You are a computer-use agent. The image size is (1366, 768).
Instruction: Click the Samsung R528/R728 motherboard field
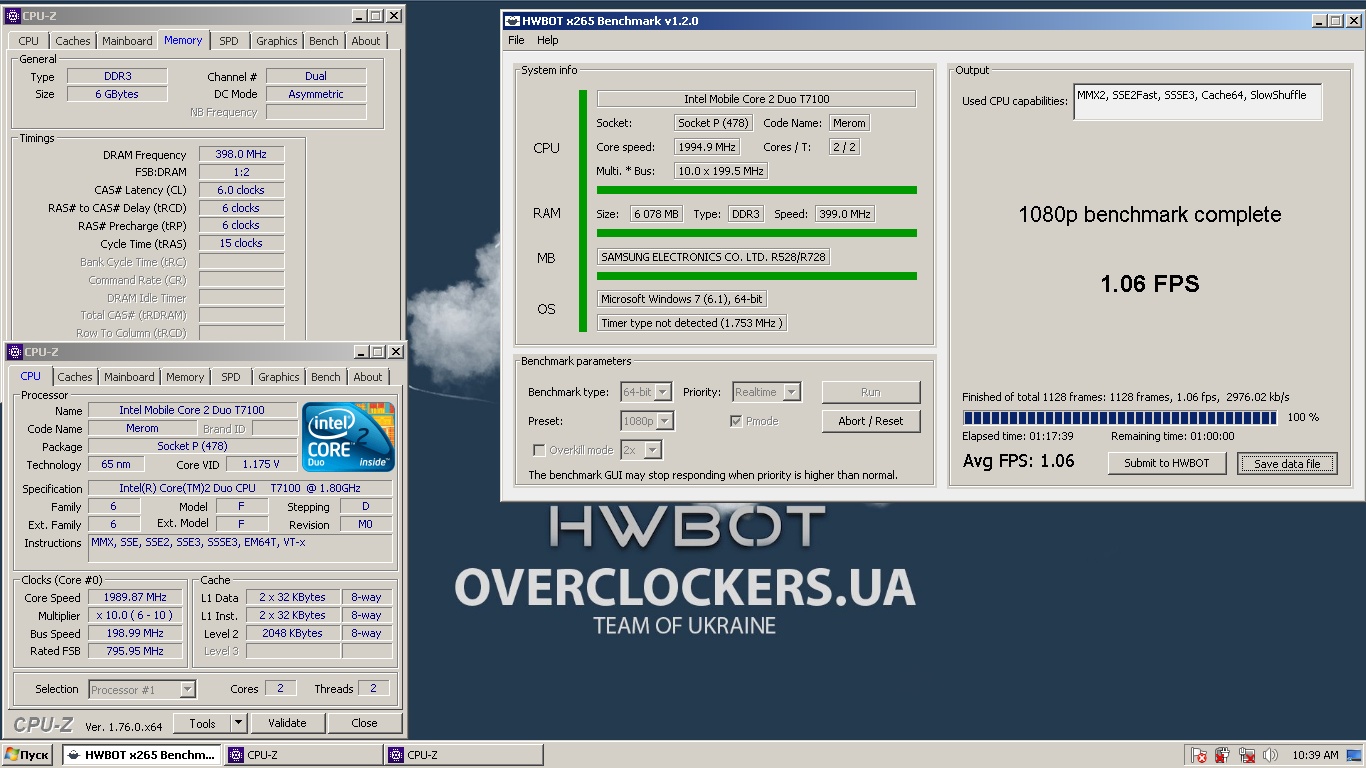tap(713, 257)
